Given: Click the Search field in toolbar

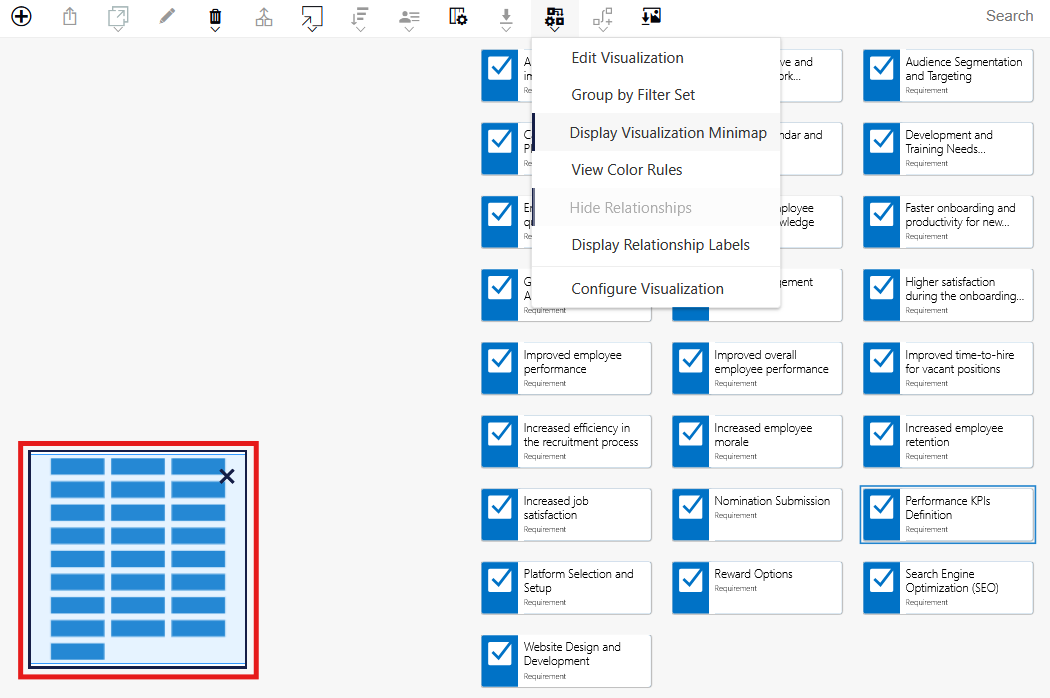Looking at the screenshot, I should (x=1009, y=16).
